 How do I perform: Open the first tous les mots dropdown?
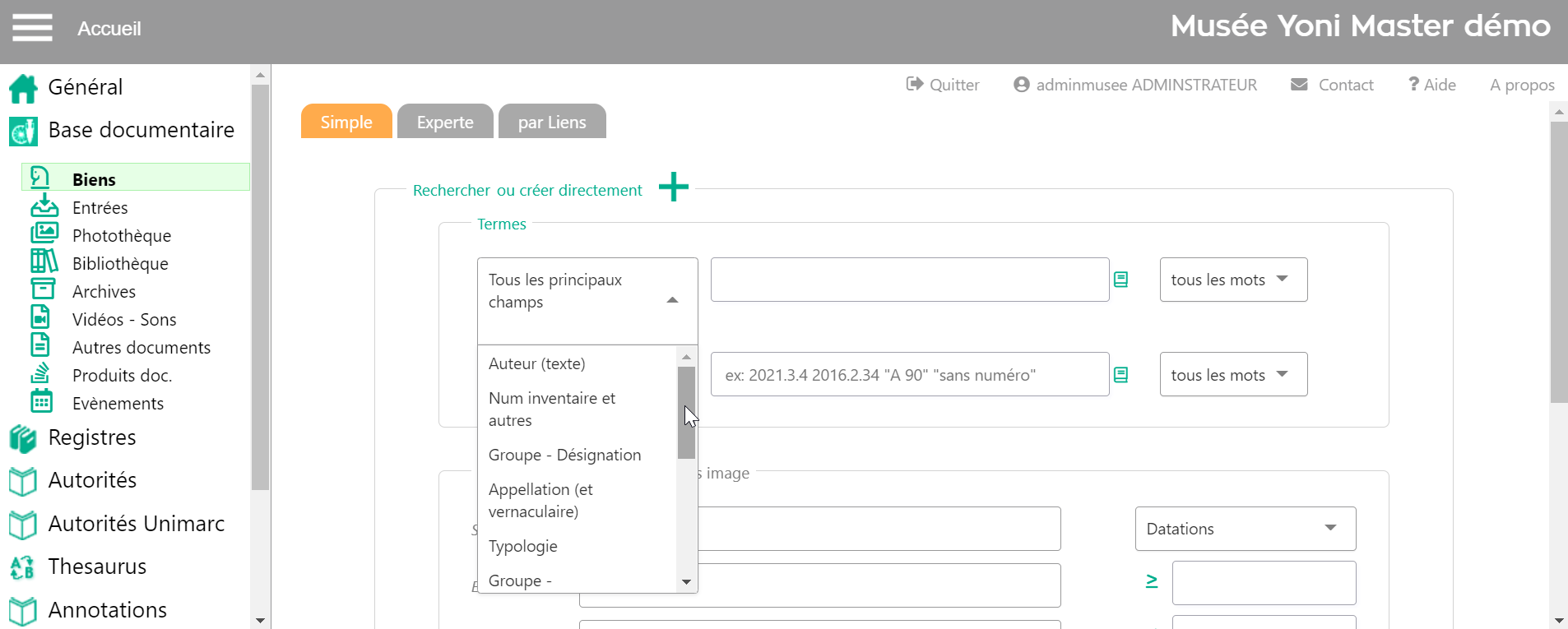coord(1232,280)
